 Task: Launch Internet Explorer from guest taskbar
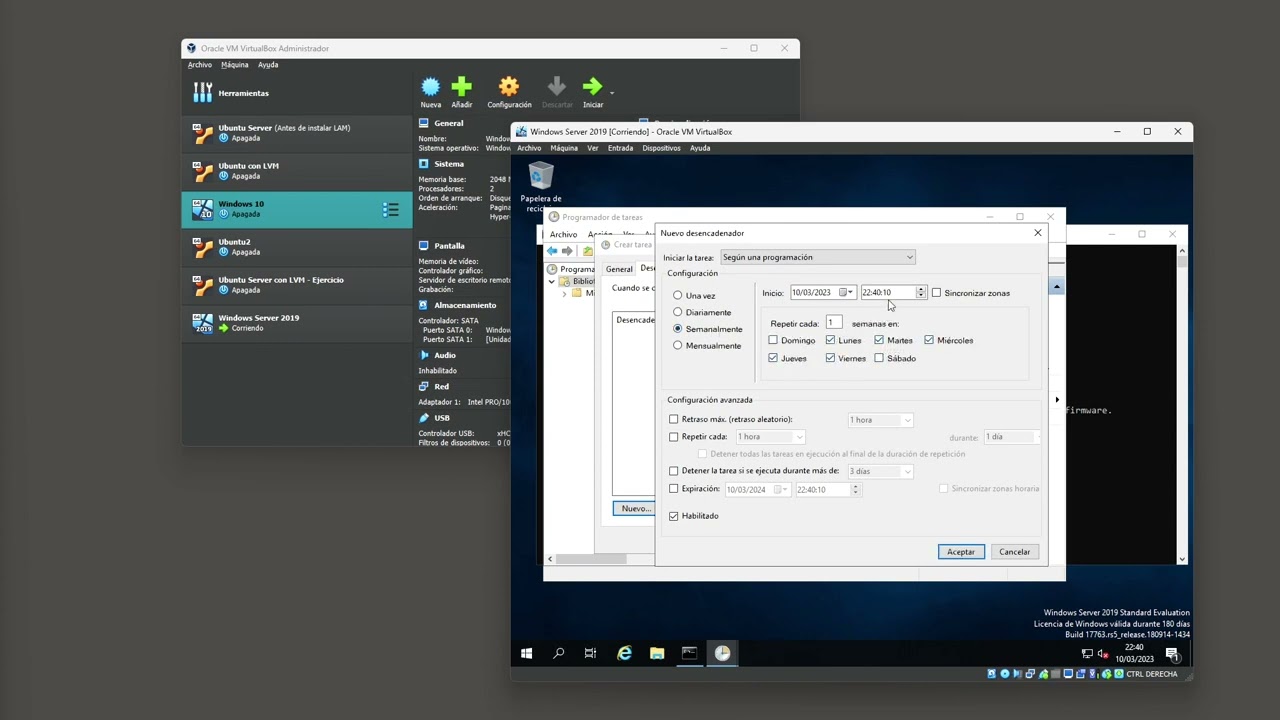(624, 654)
